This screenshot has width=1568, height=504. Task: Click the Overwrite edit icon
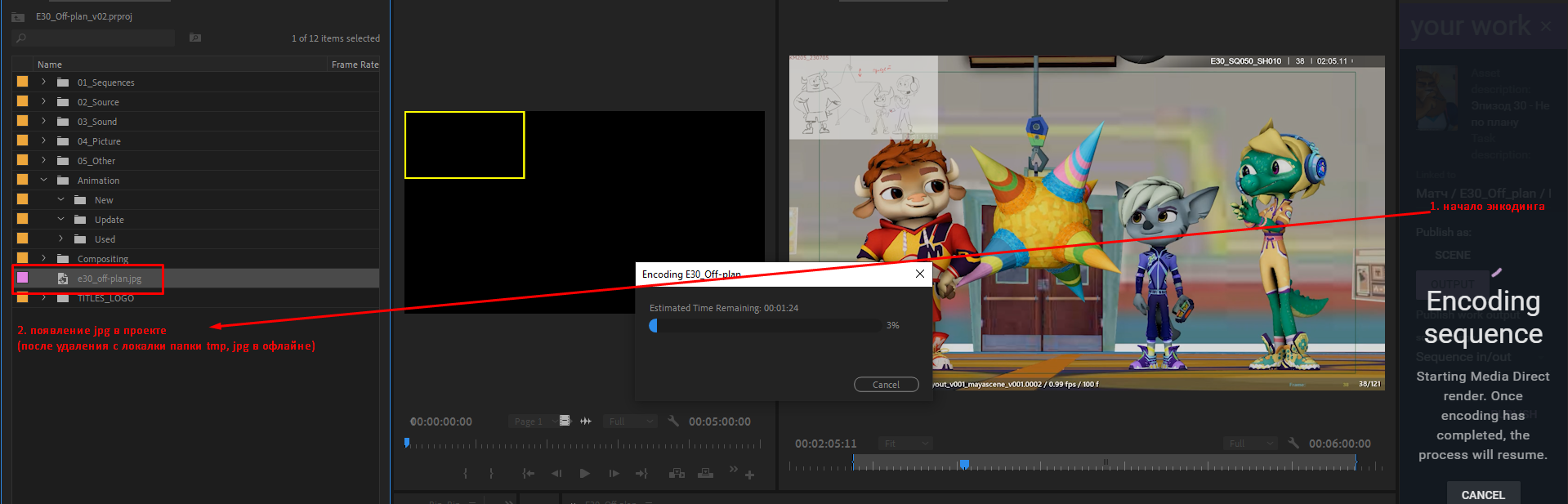tap(706, 473)
